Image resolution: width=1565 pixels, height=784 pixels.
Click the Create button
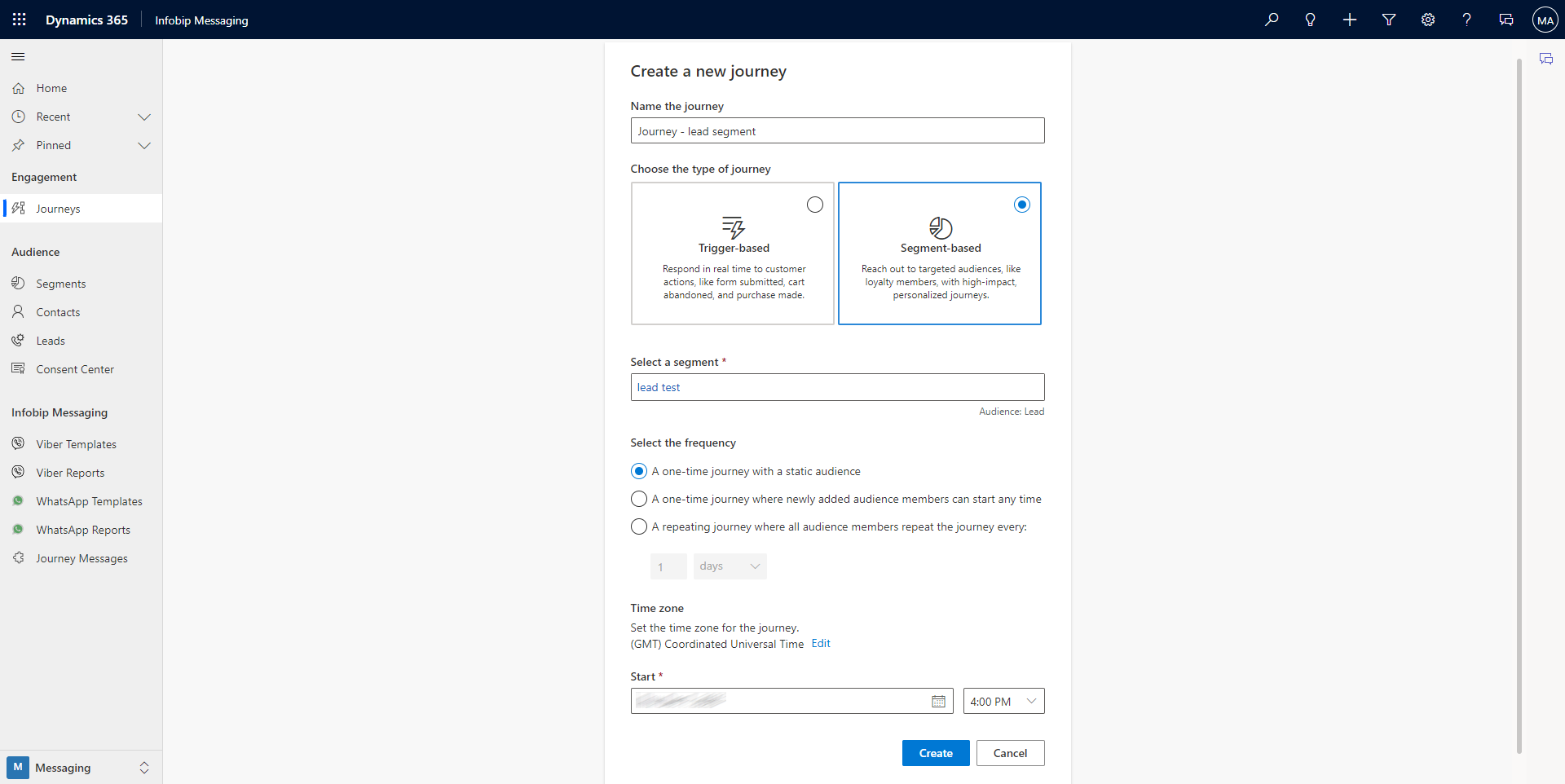pyautogui.click(x=935, y=752)
